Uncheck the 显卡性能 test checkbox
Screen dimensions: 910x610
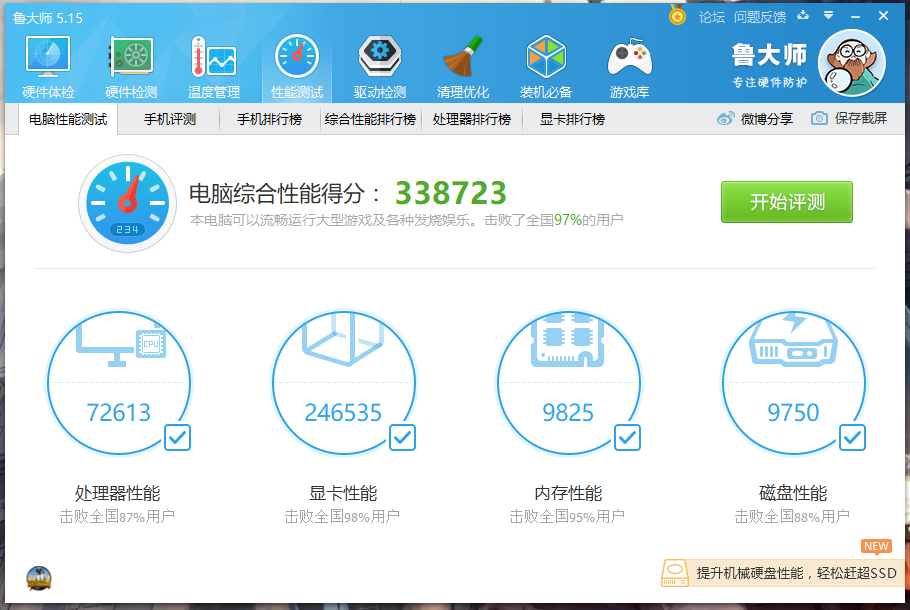(x=402, y=438)
